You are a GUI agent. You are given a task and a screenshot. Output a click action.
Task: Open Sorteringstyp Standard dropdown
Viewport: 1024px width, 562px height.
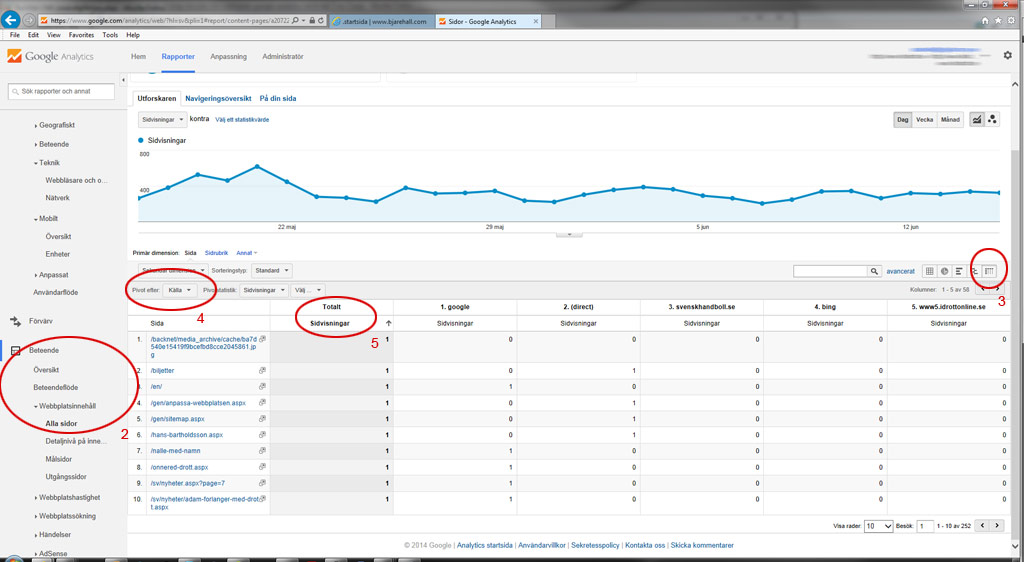[271, 270]
